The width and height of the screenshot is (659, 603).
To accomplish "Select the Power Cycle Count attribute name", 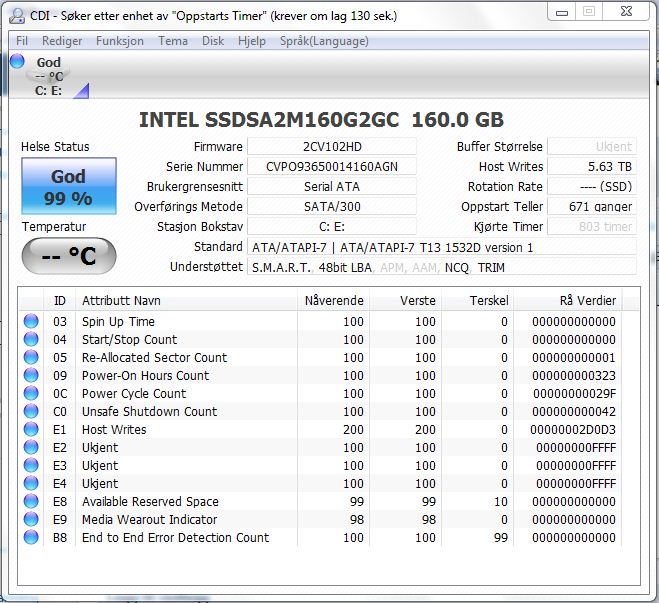I will point(134,394).
